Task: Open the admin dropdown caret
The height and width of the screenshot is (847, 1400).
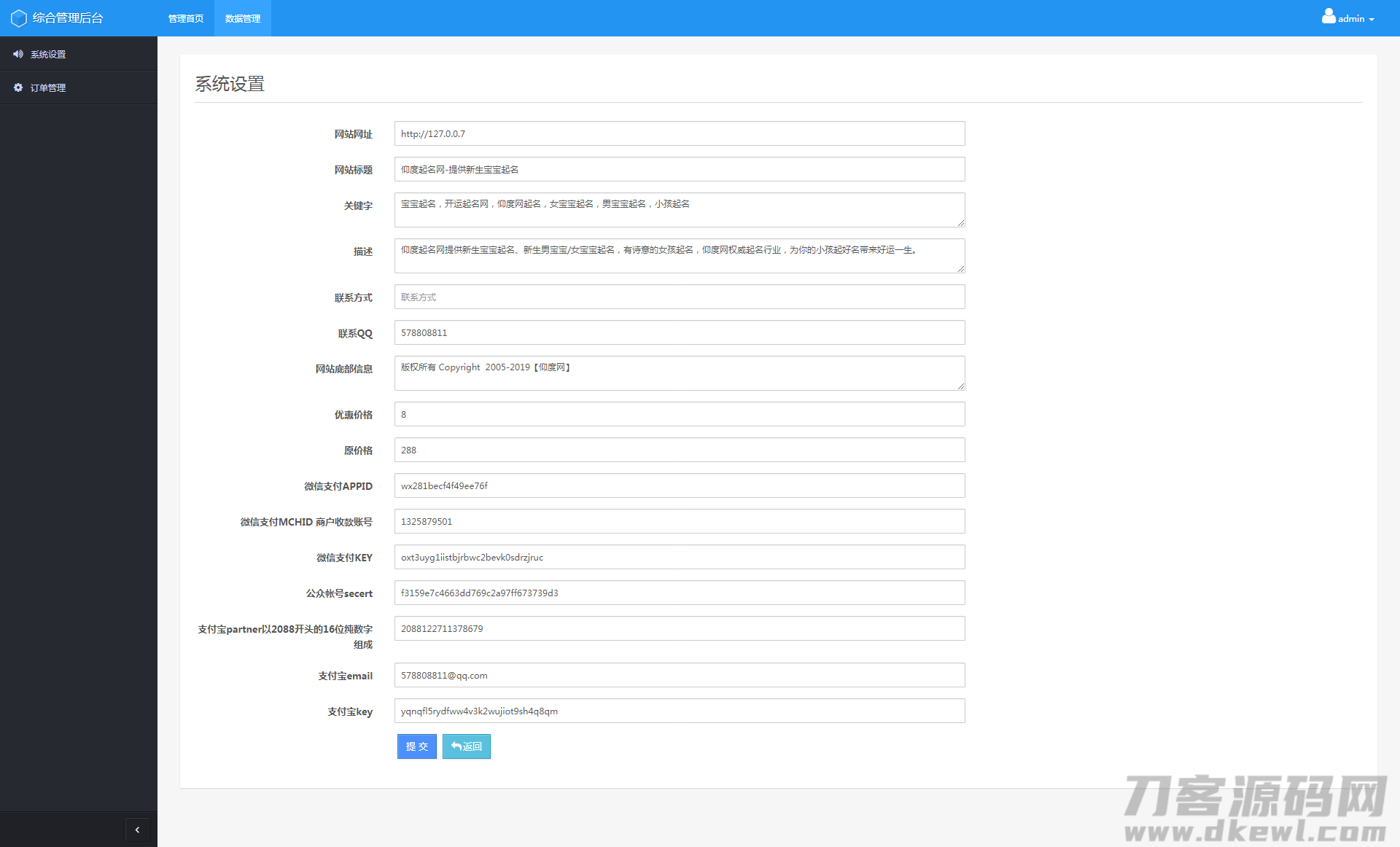Action: [x=1372, y=20]
